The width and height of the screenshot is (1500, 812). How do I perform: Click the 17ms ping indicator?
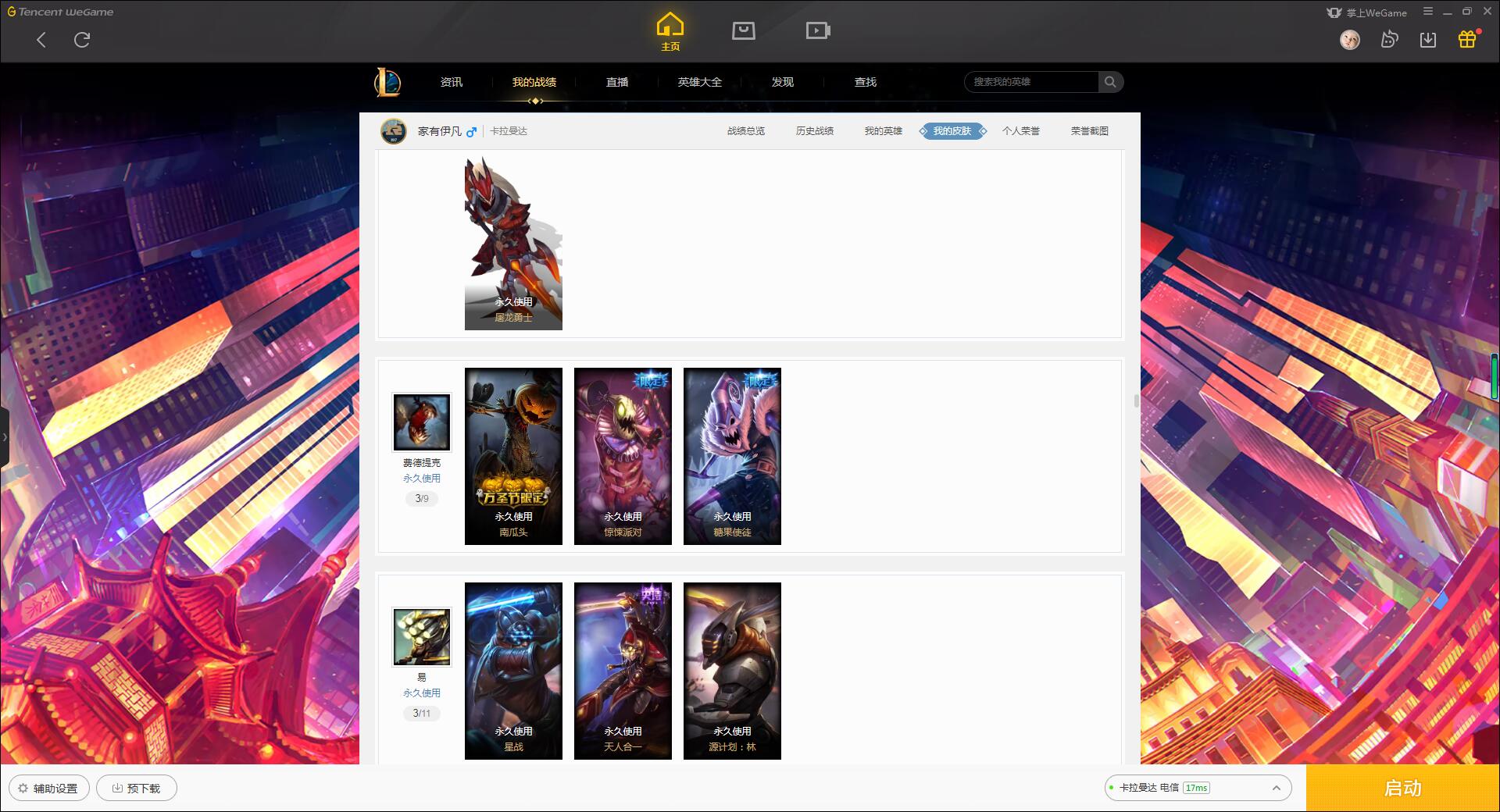coord(1196,788)
